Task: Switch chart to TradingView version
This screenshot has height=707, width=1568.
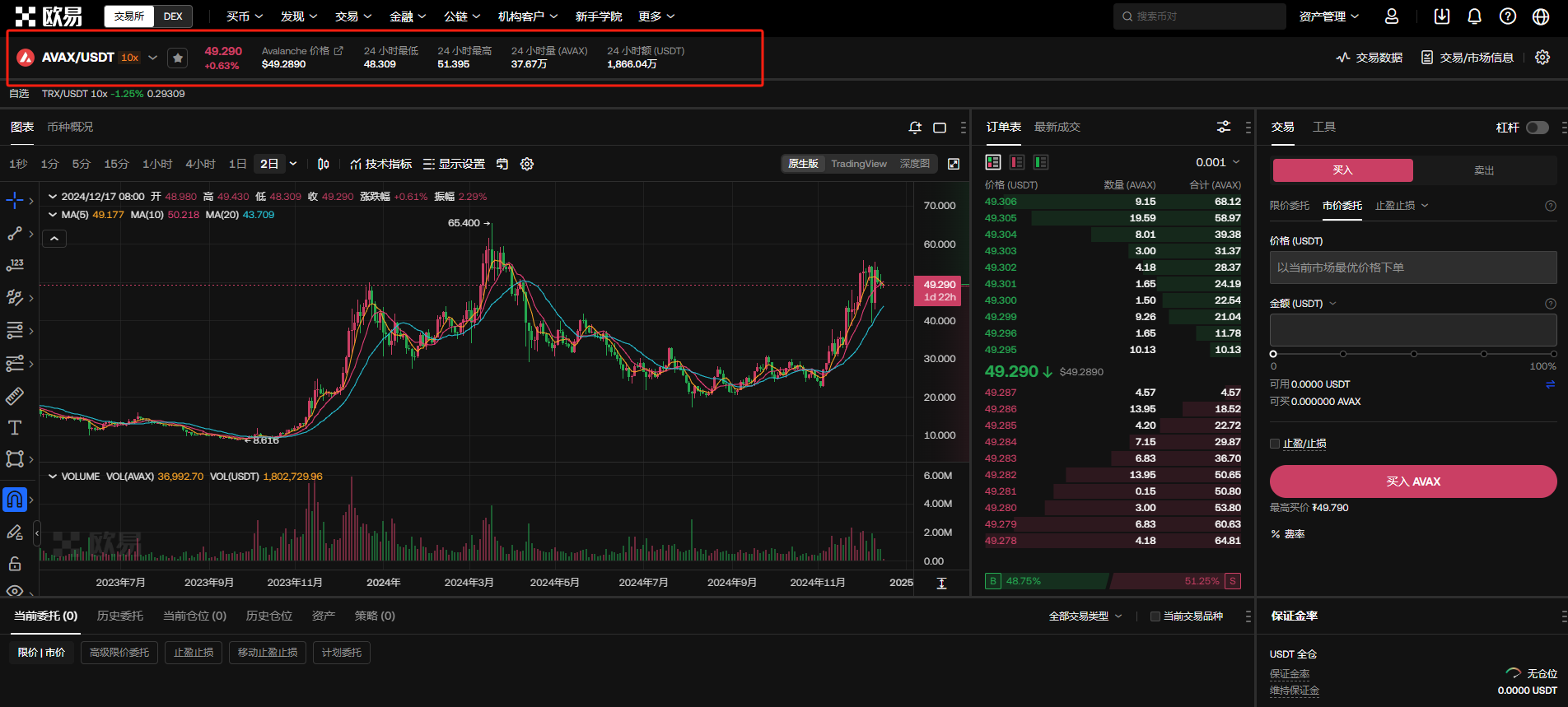Action: click(x=859, y=164)
